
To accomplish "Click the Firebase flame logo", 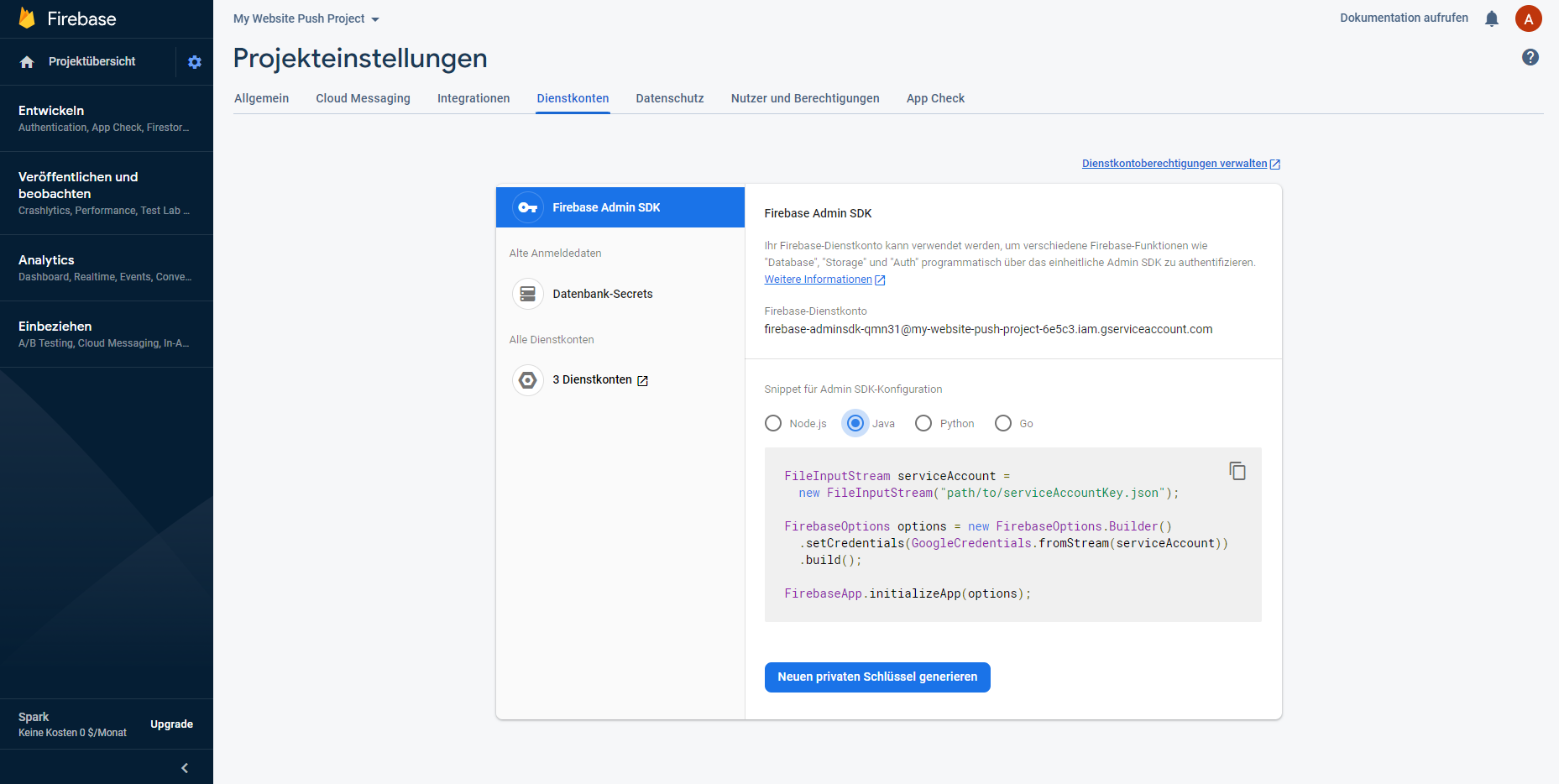I will click(27, 18).
